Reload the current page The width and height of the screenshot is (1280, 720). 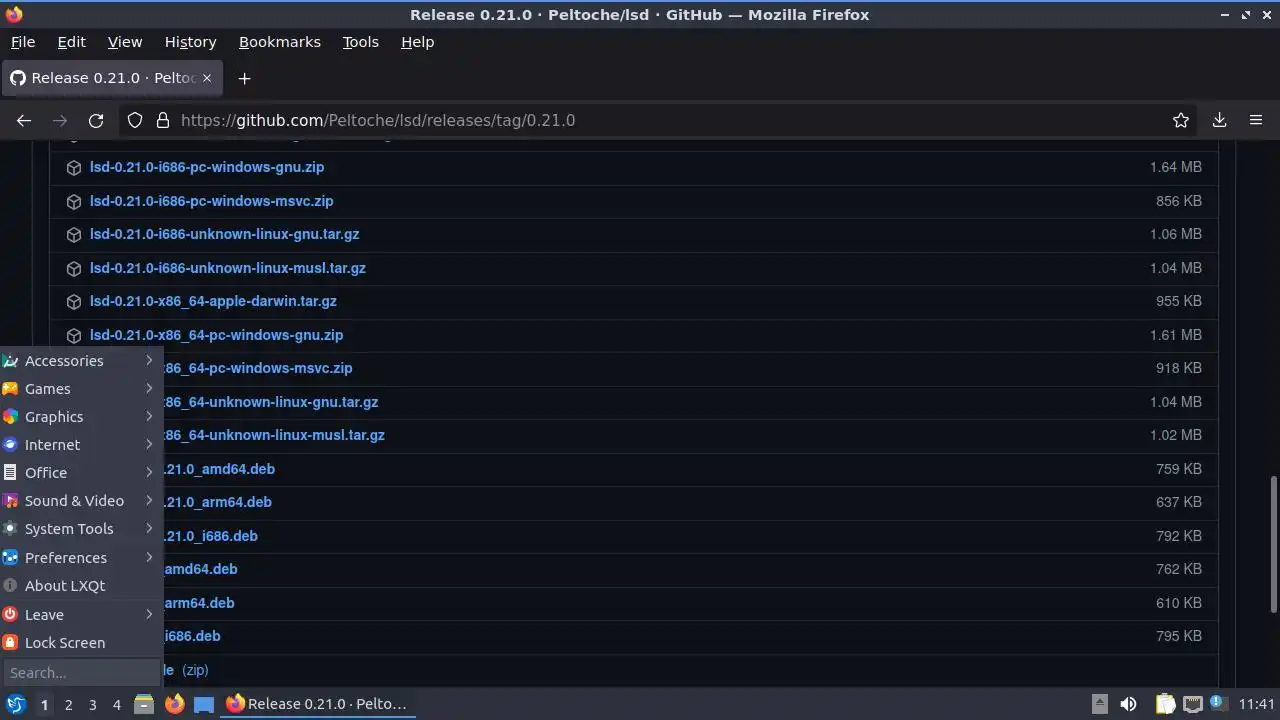click(x=96, y=120)
